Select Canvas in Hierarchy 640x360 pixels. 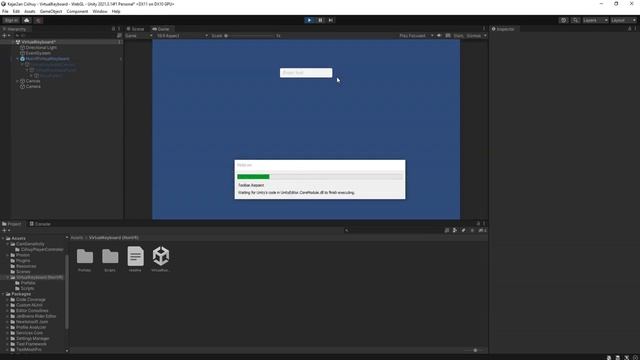tap(33, 81)
